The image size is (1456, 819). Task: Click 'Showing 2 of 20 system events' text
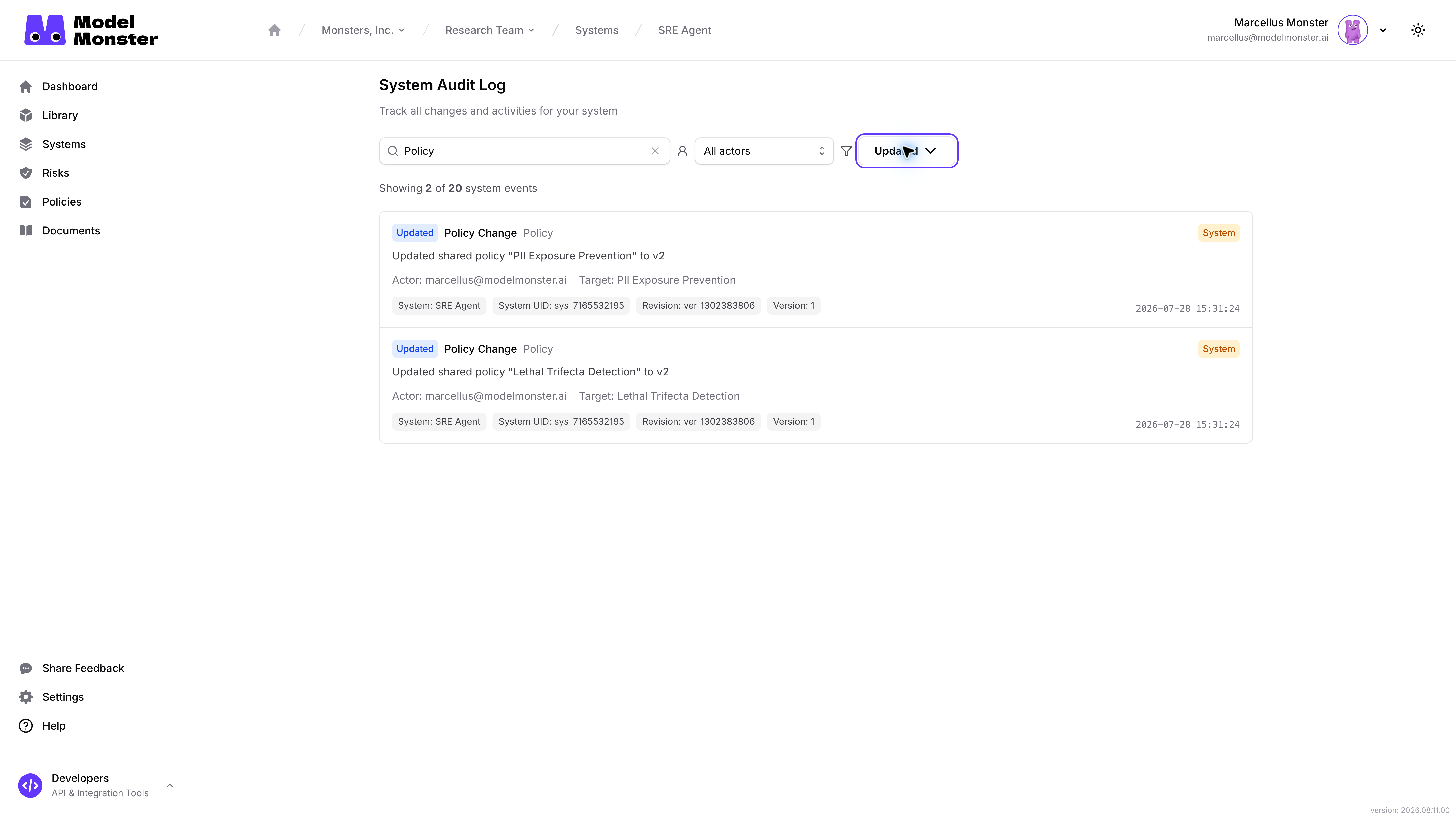point(458,188)
